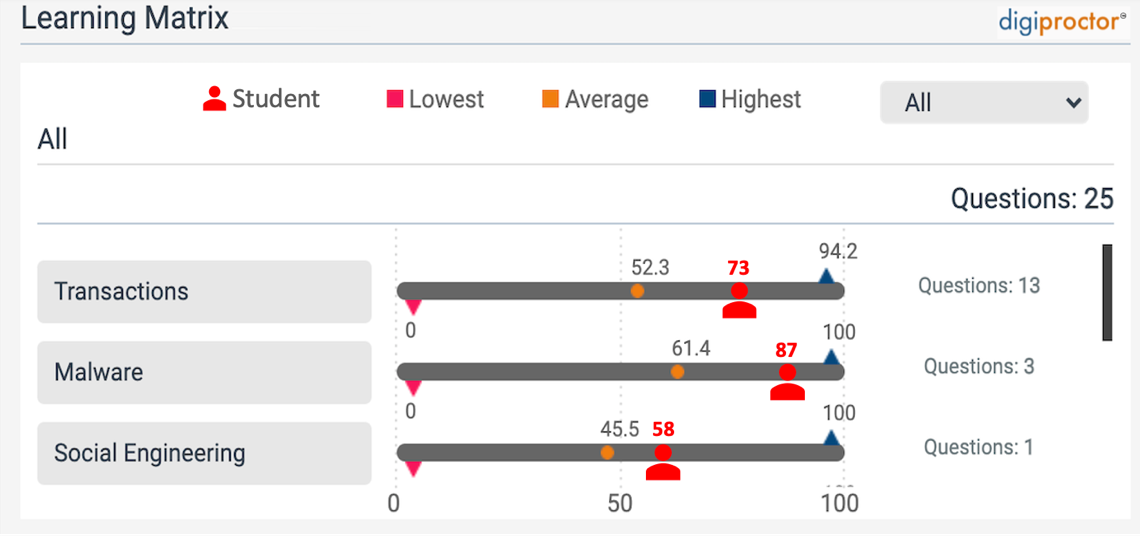This screenshot has width=1140, height=537.
Task: Click the student marker on Transactions bar
Action: 739,299
